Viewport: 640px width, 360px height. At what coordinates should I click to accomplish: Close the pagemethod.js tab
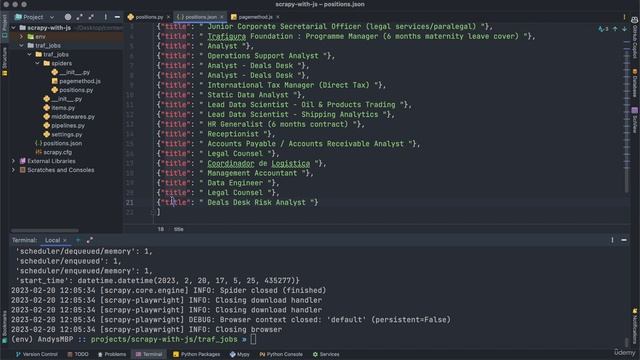278,17
